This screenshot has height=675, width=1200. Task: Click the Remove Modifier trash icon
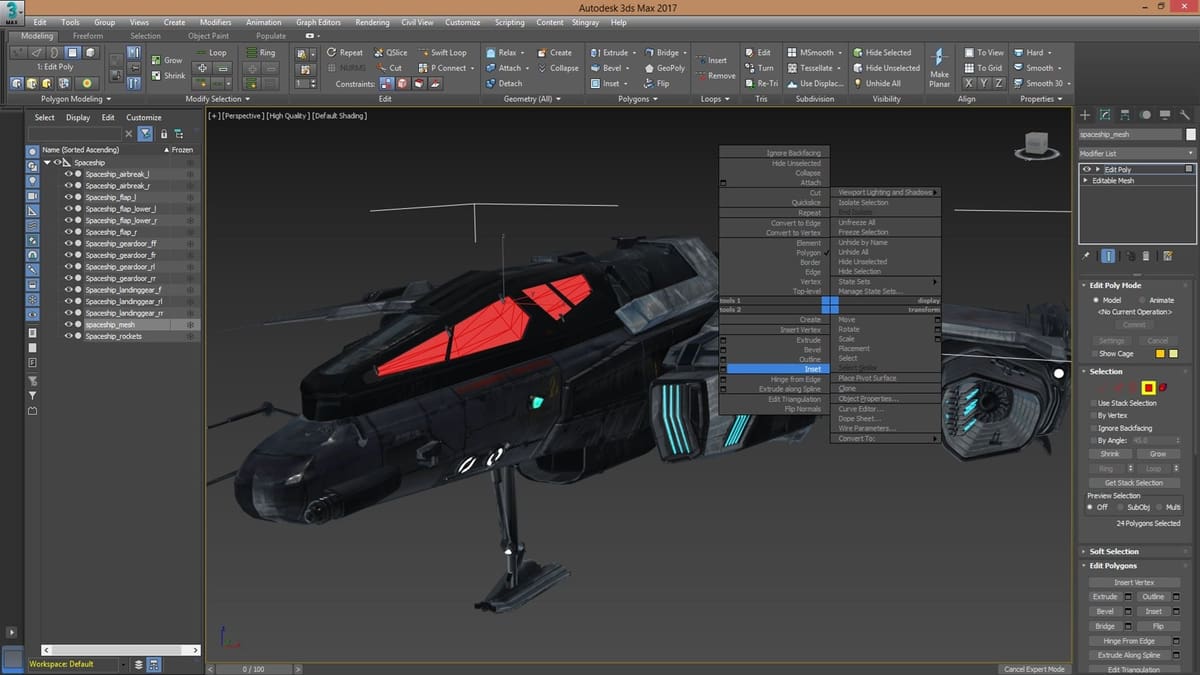click(x=1146, y=256)
